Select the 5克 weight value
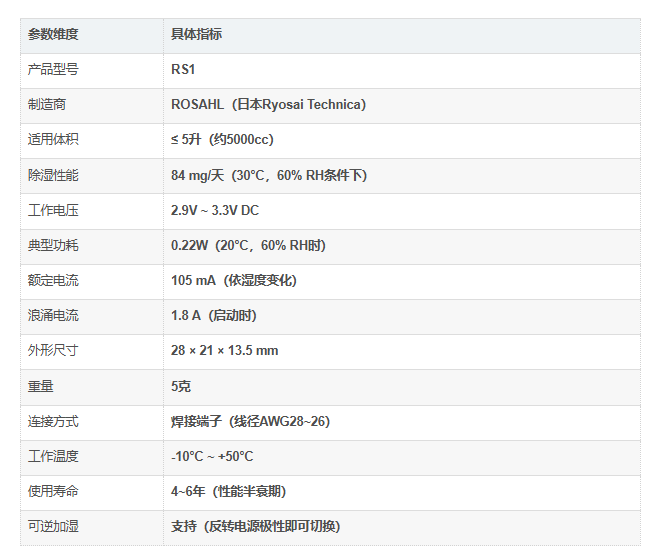Screen dimensions: 656x559 point(181,386)
